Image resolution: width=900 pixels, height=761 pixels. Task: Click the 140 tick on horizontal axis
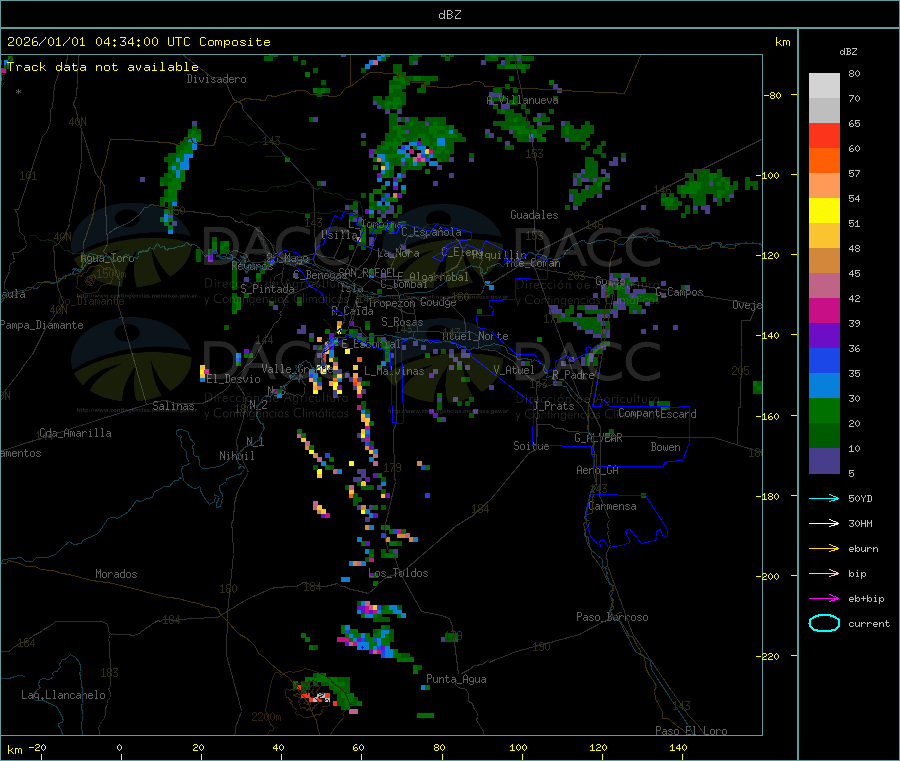(x=678, y=747)
